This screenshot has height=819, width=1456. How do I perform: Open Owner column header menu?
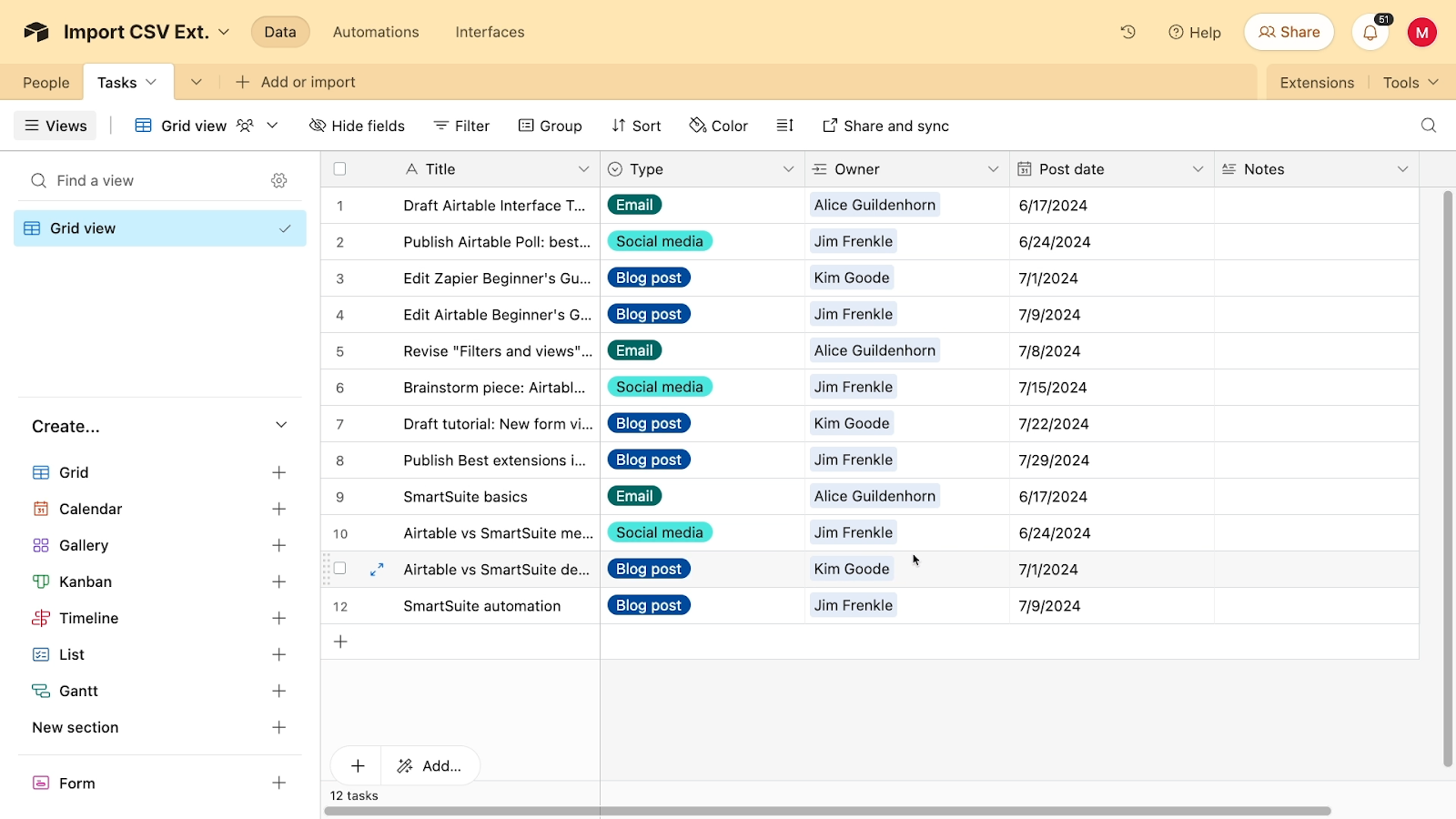993,169
